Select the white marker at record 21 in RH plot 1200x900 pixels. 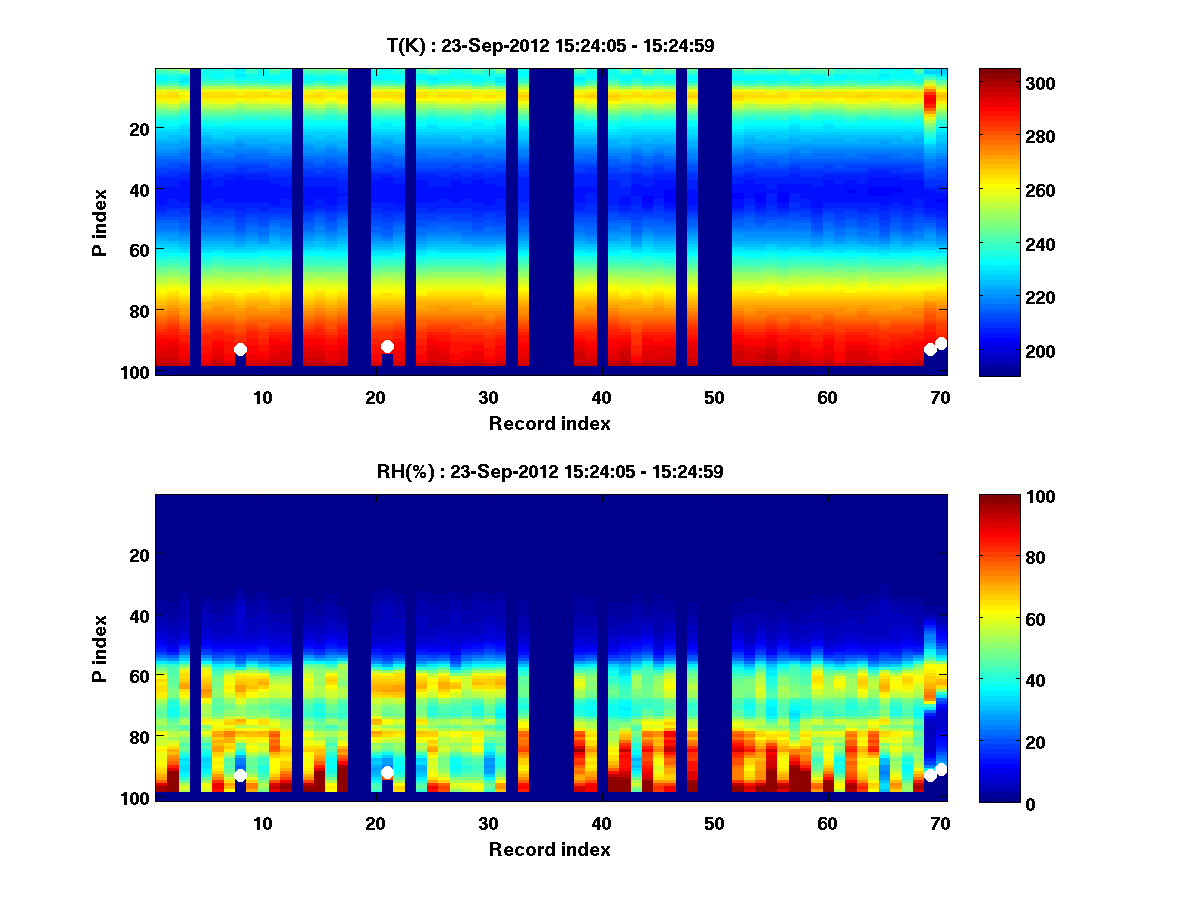click(x=387, y=773)
